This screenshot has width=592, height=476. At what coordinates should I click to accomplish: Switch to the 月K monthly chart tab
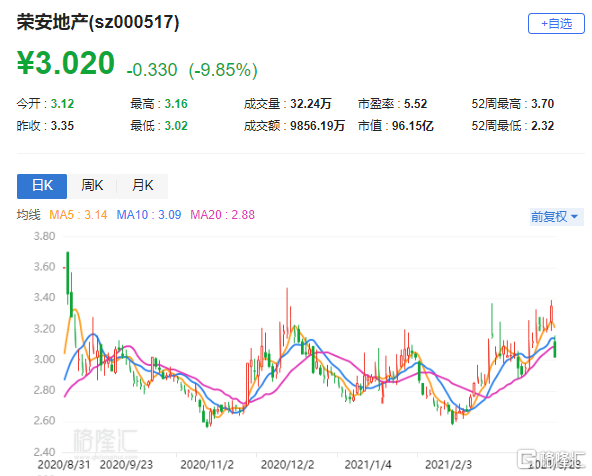click(142, 186)
